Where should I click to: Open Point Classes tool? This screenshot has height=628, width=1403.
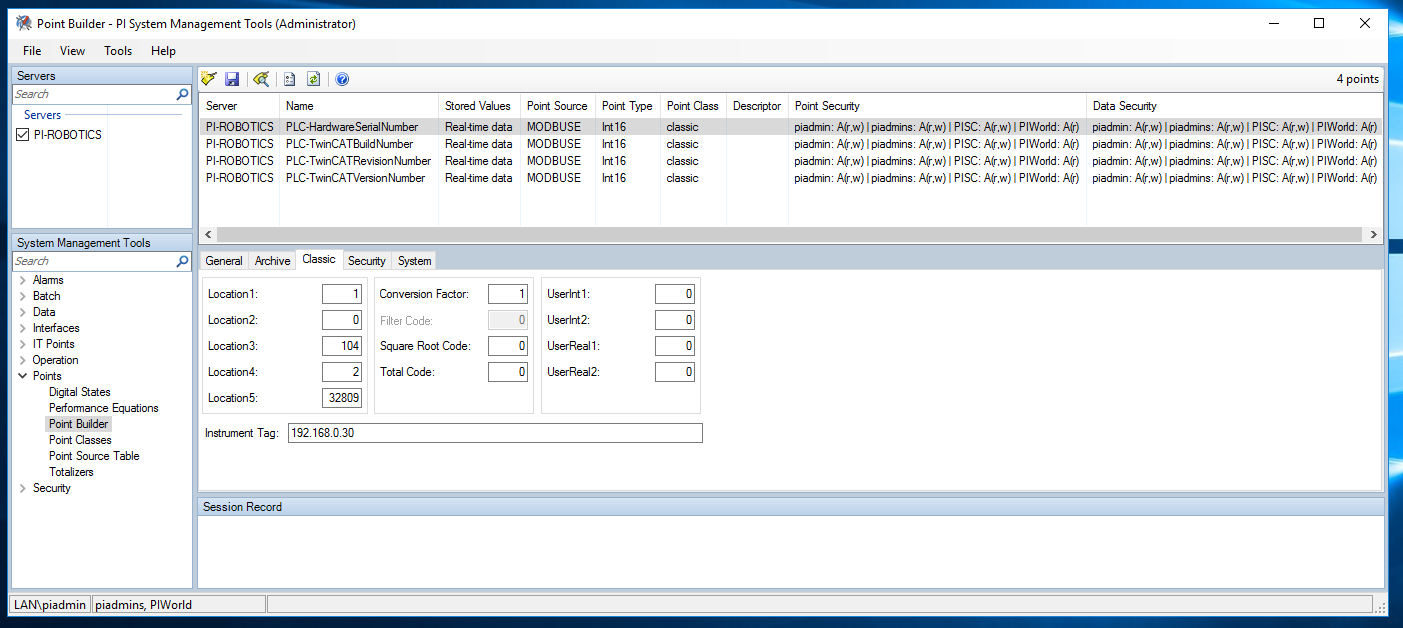click(80, 440)
